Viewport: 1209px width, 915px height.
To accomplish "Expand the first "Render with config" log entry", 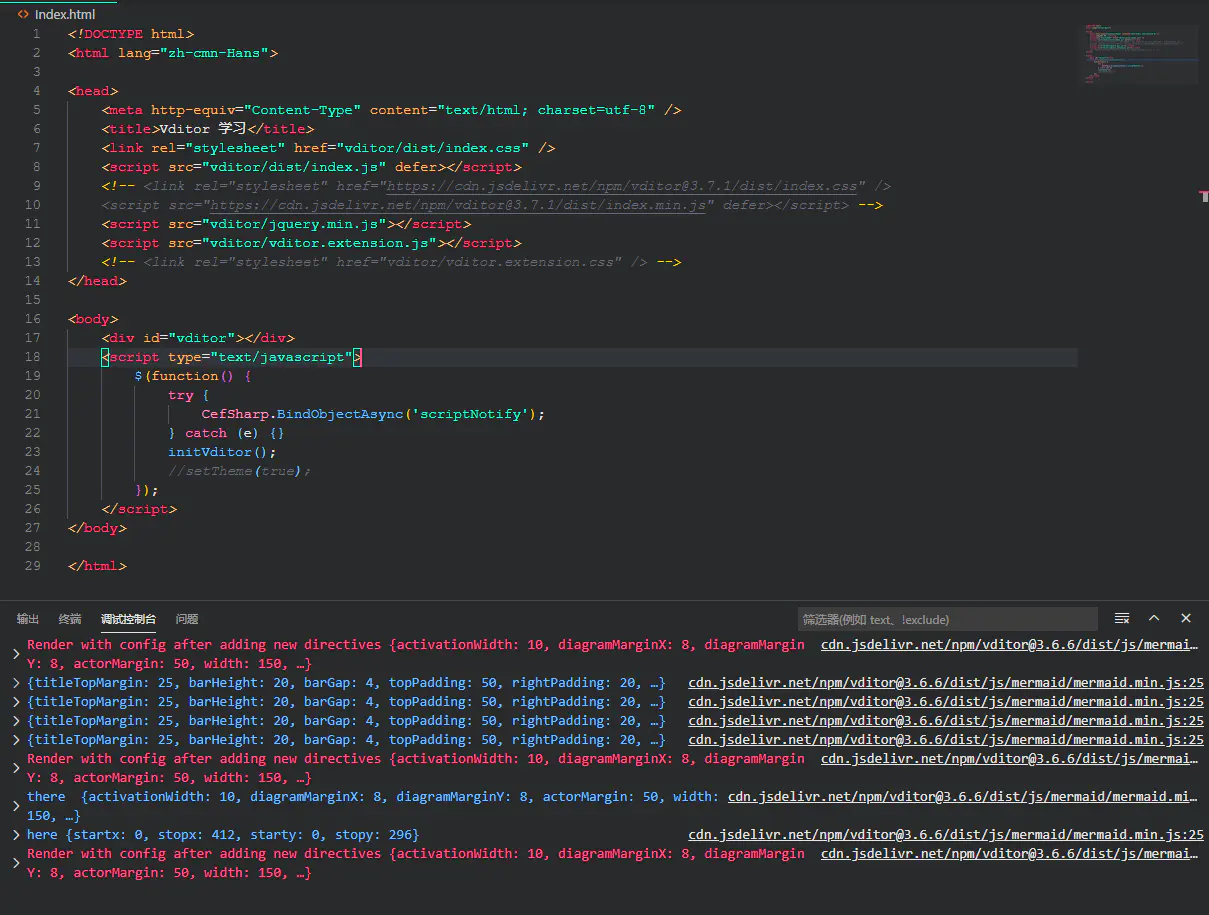I will [x=15, y=654].
